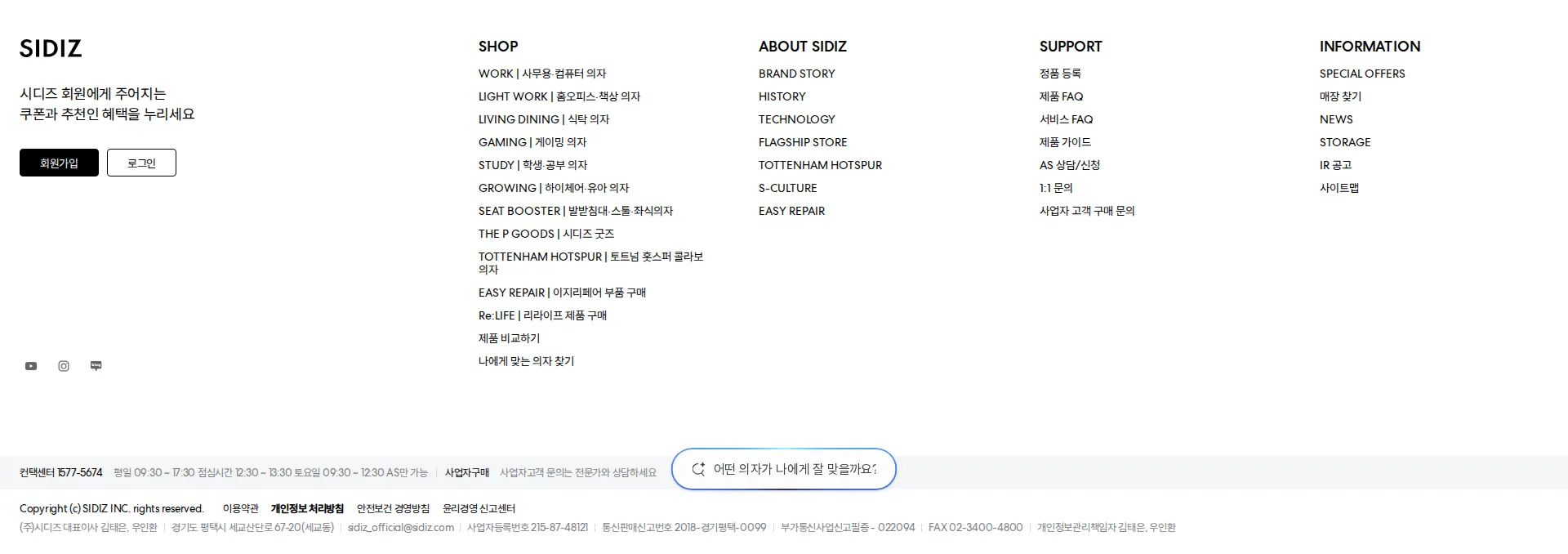
Task: Open 윤리경영 신고센터 link
Action: pyautogui.click(x=479, y=508)
